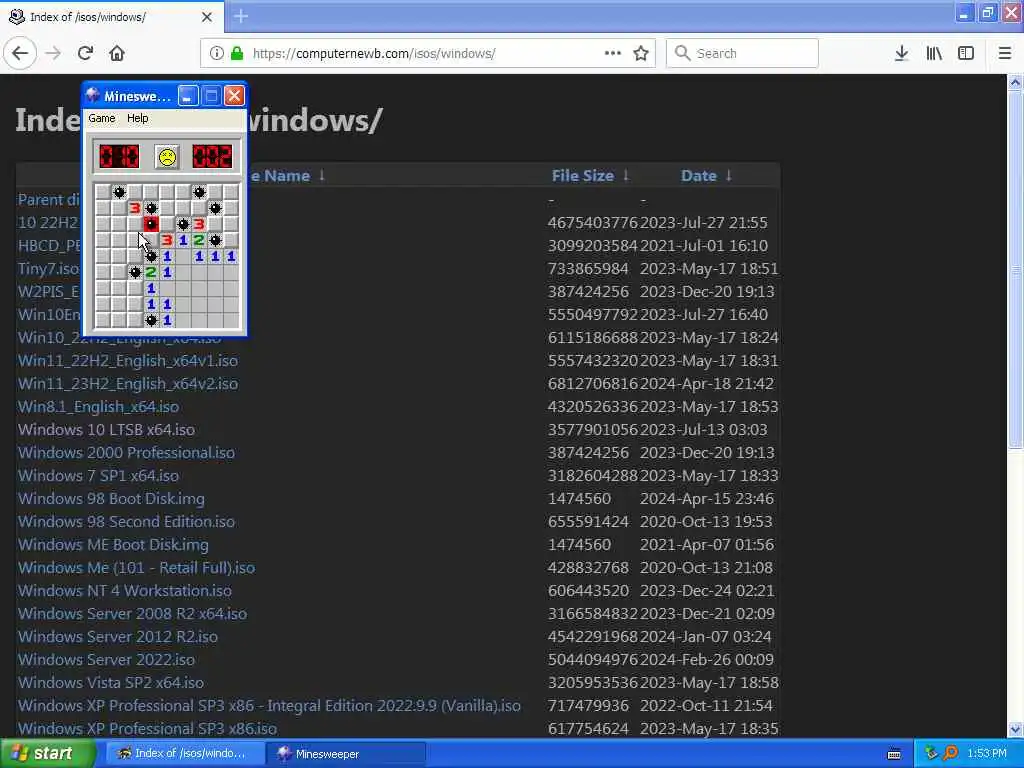Click file size 6812706816
The image size is (1024, 768).
pyautogui.click(x=592, y=383)
